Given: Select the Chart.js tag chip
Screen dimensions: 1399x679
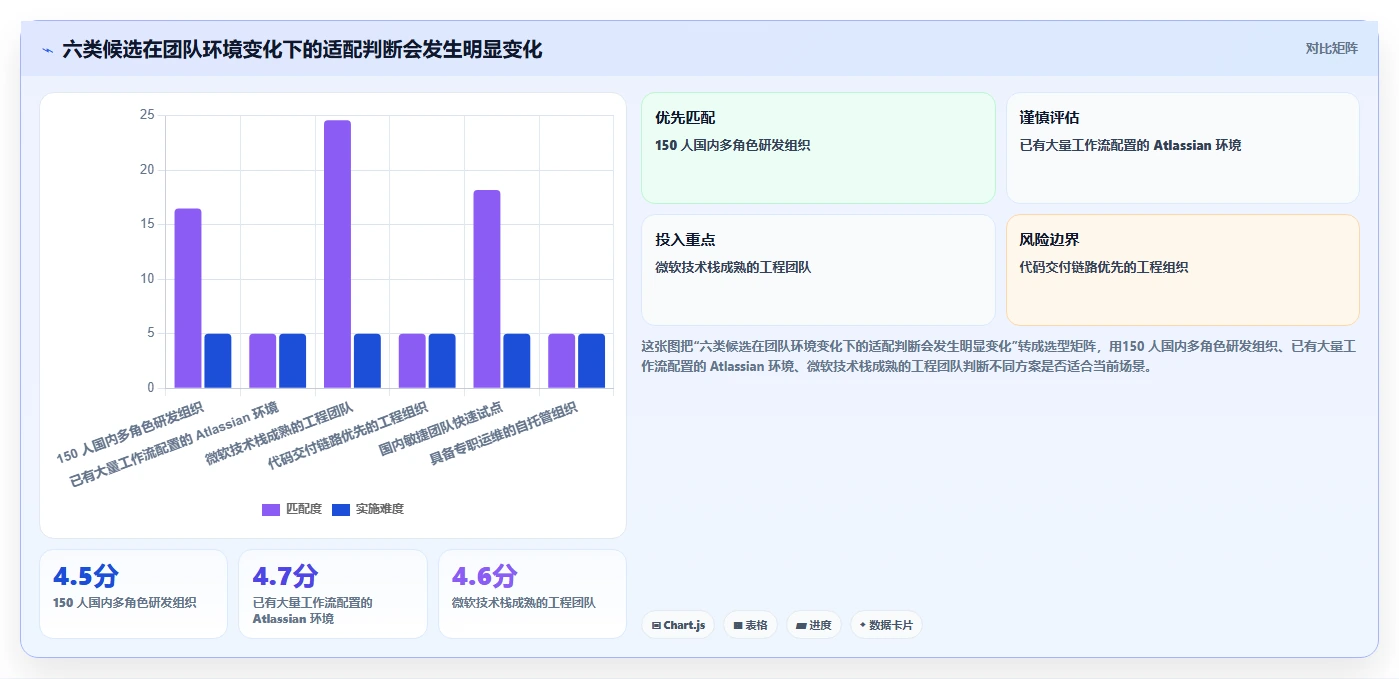Looking at the screenshot, I should 678,625.
